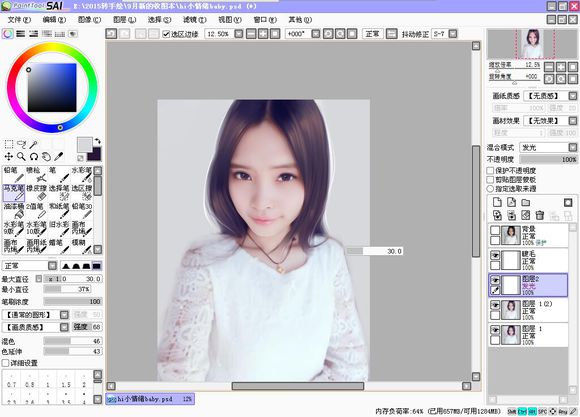Delete layer using the trash can icon
This screenshot has height=417, width=580.
540,215
